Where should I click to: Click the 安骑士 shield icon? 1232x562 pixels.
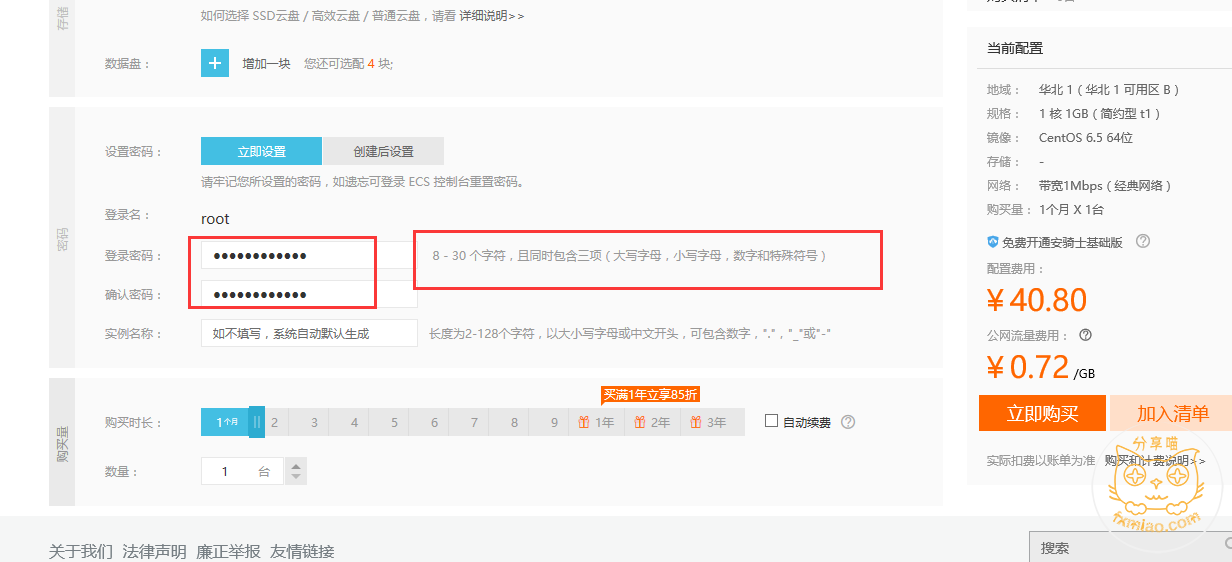point(993,242)
